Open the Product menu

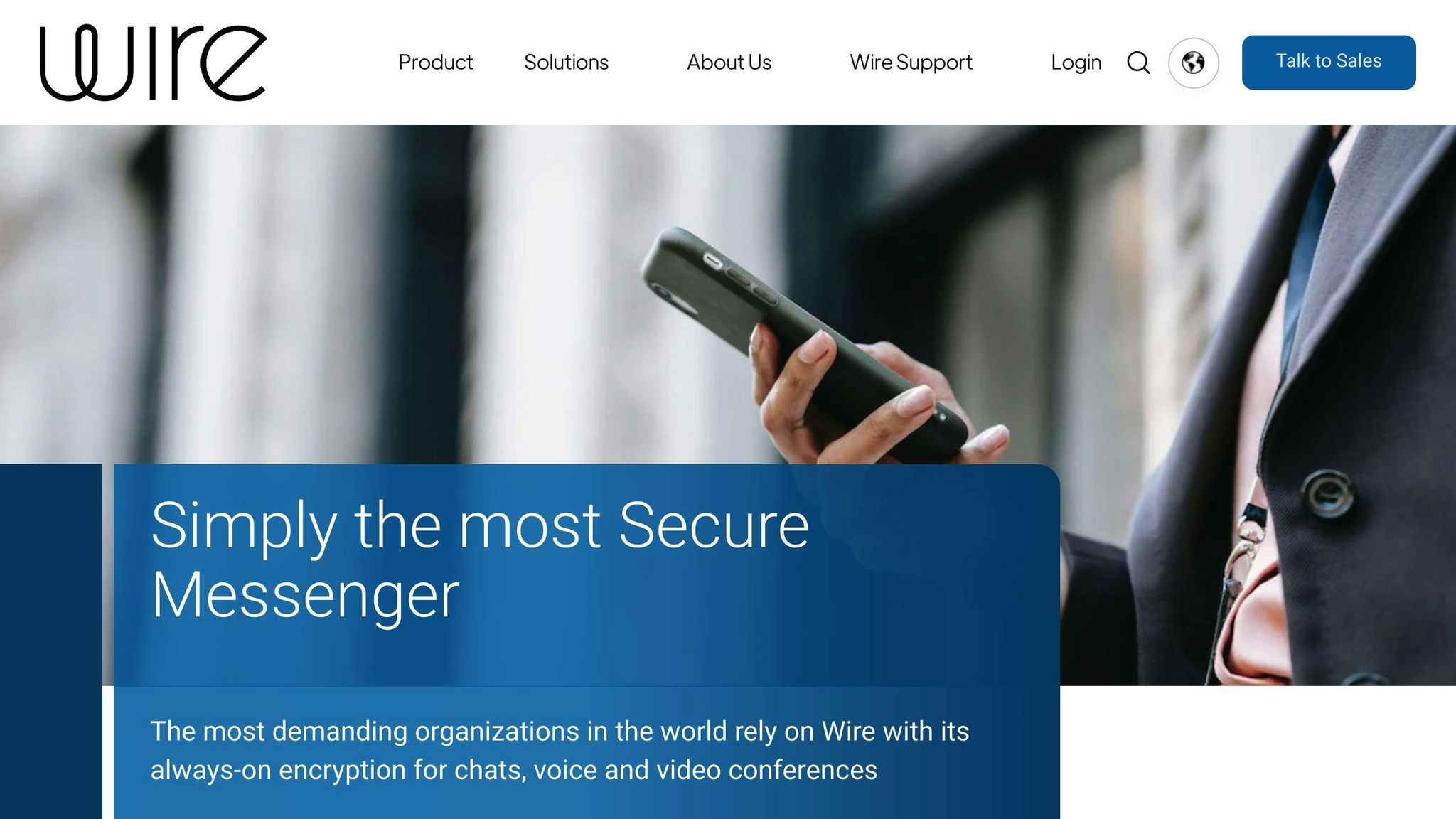(x=435, y=63)
